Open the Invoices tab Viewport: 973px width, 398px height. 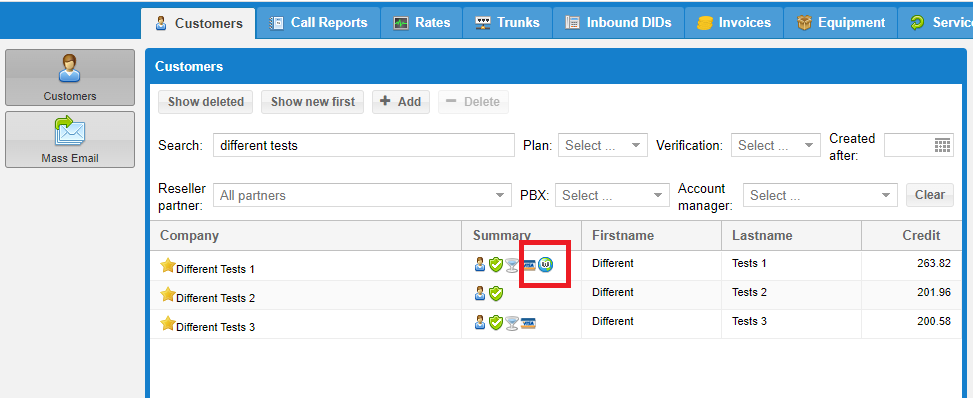click(734, 23)
